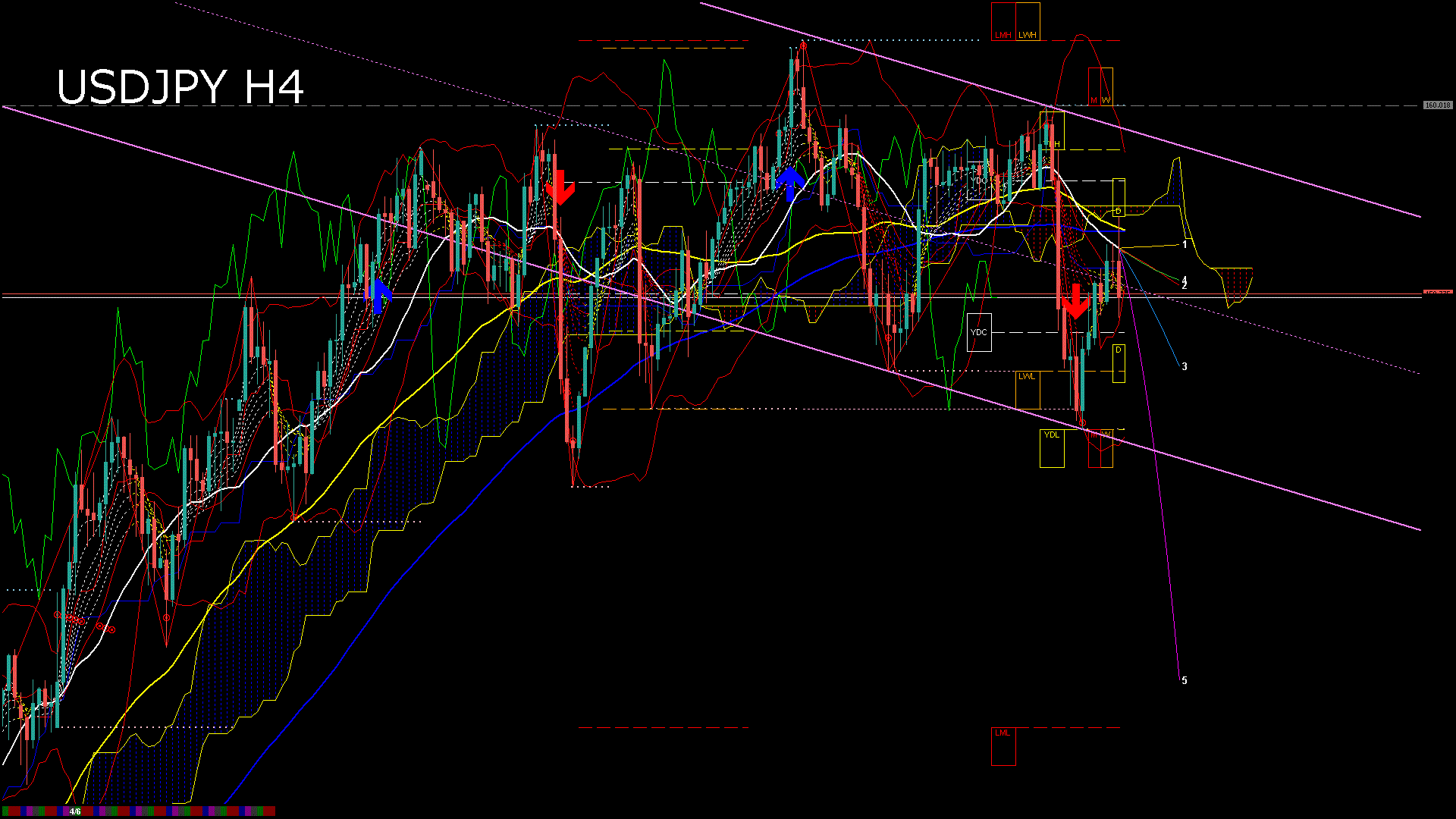Click the red down arrow beside YDC label
Image resolution: width=1456 pixels, height=819 pixels.
pos(1075,303)
